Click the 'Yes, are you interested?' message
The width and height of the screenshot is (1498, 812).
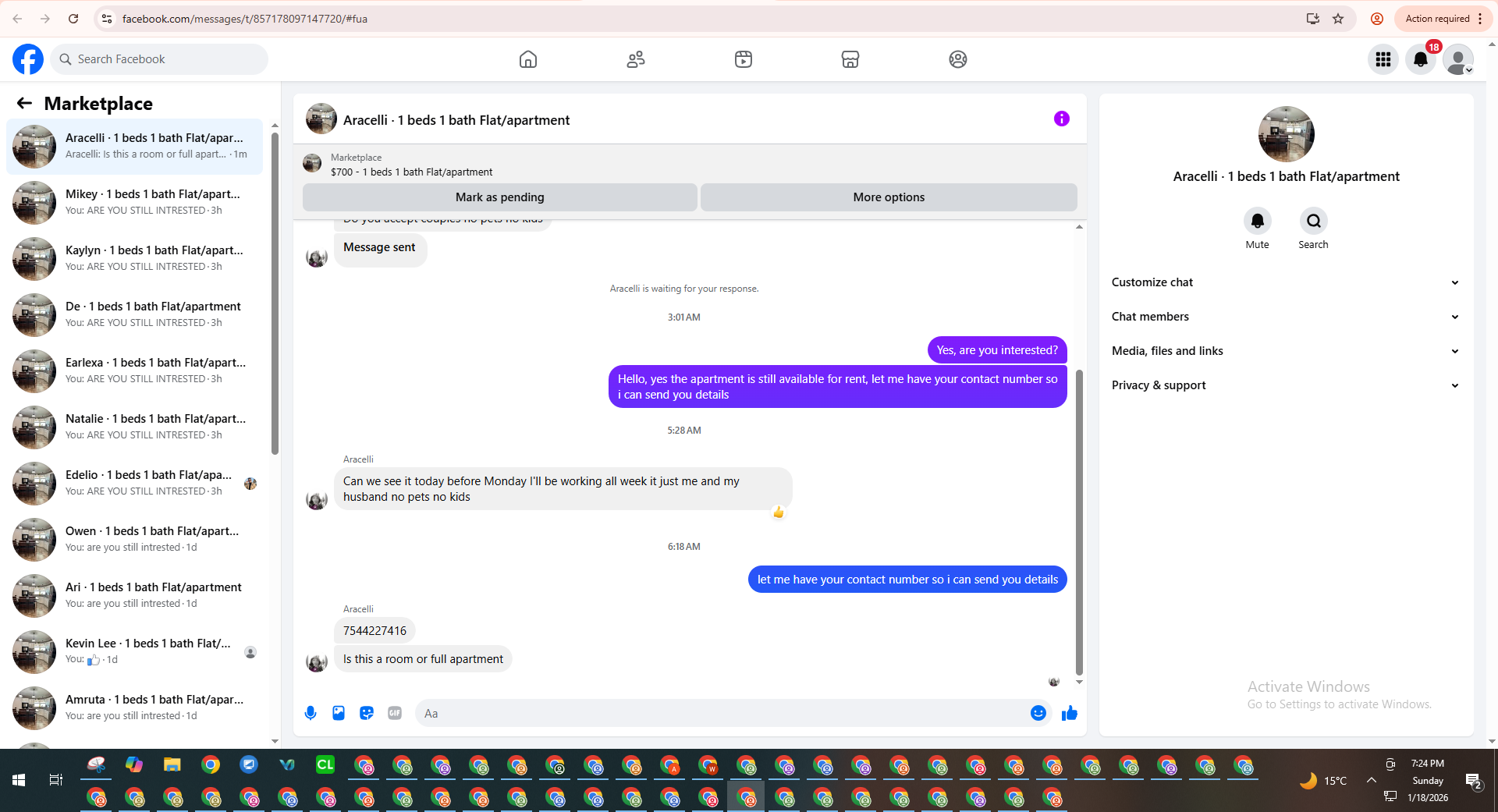pos(997,350)
